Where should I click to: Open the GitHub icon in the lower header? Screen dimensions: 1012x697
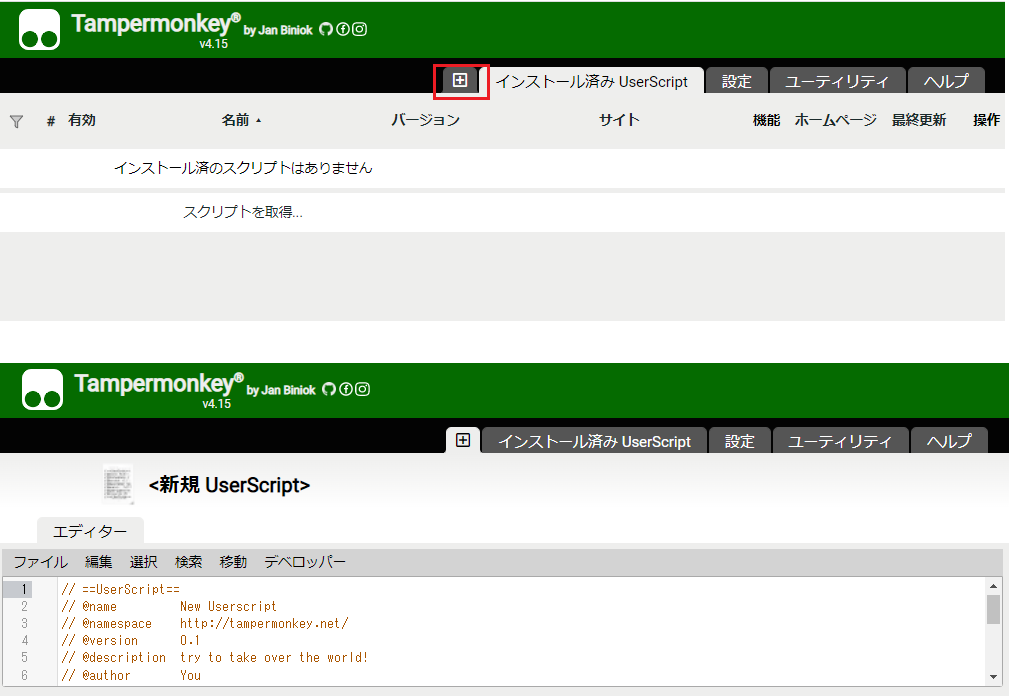(x=329, y=389)
